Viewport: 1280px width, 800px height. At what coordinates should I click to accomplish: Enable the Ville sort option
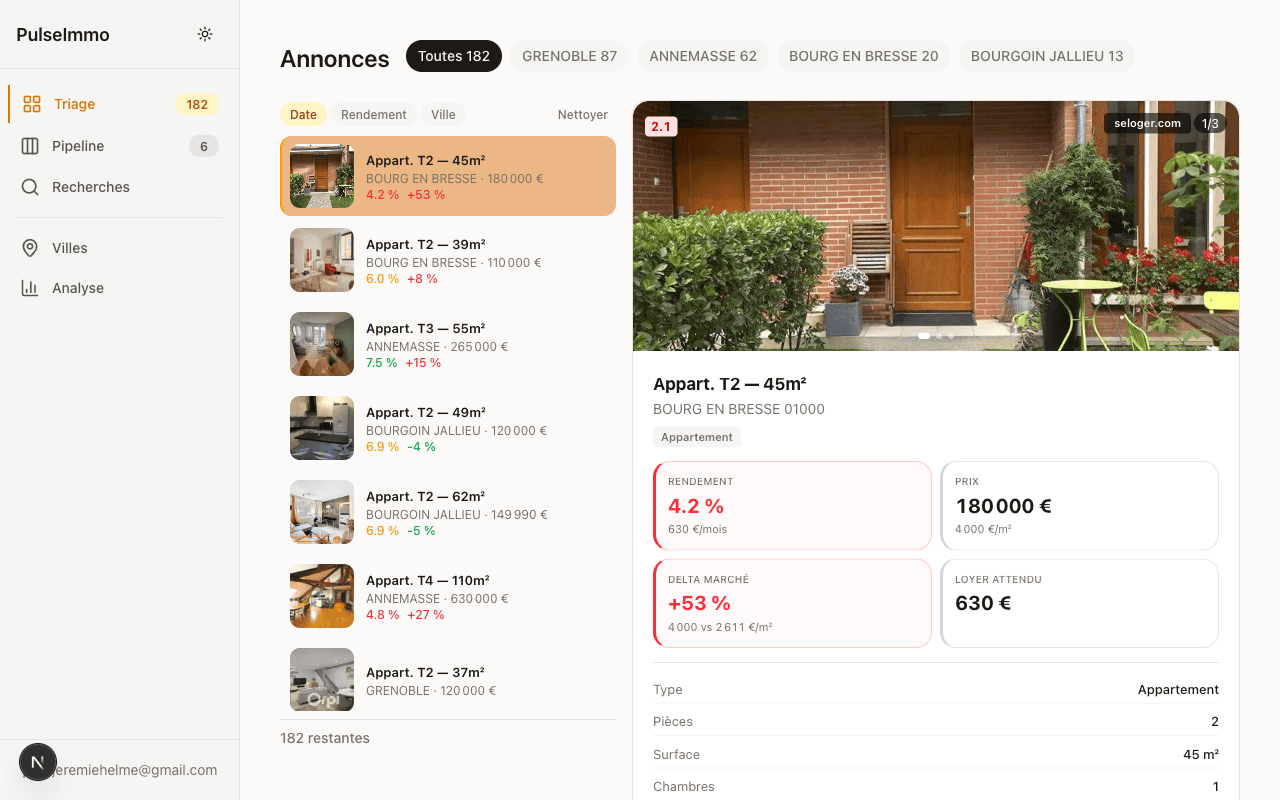pos(443,114)
